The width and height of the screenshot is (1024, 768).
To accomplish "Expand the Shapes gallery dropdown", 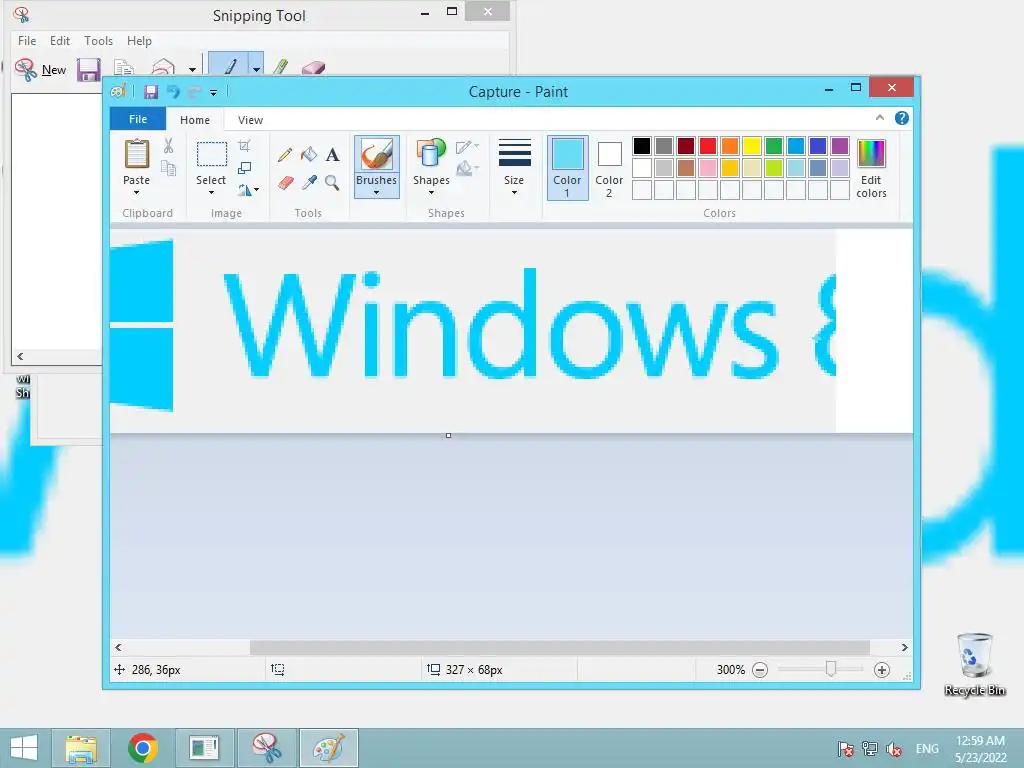I will (431, 193).
